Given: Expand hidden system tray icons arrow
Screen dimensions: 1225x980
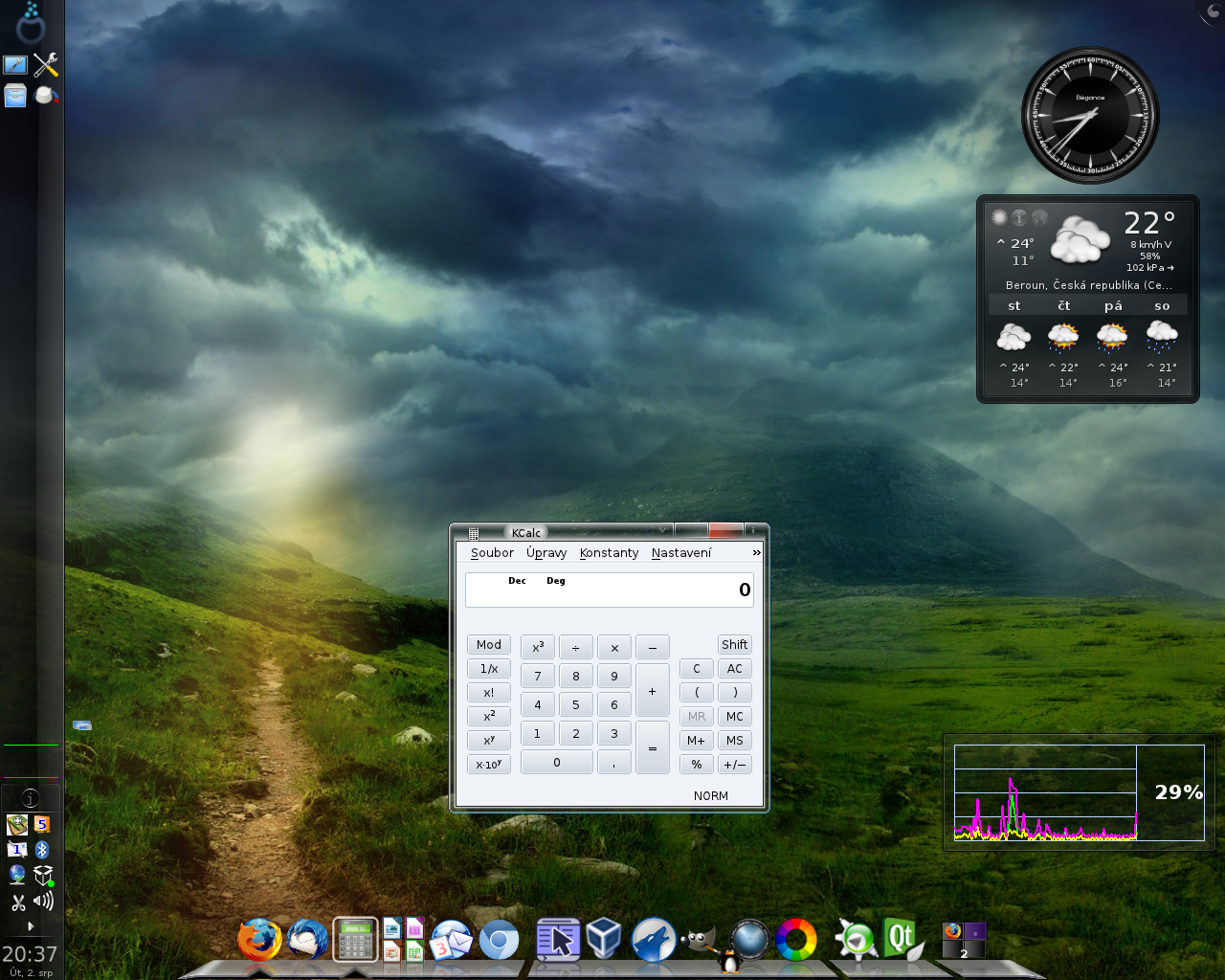Looking at the screenshot, I should pos(31,925).
